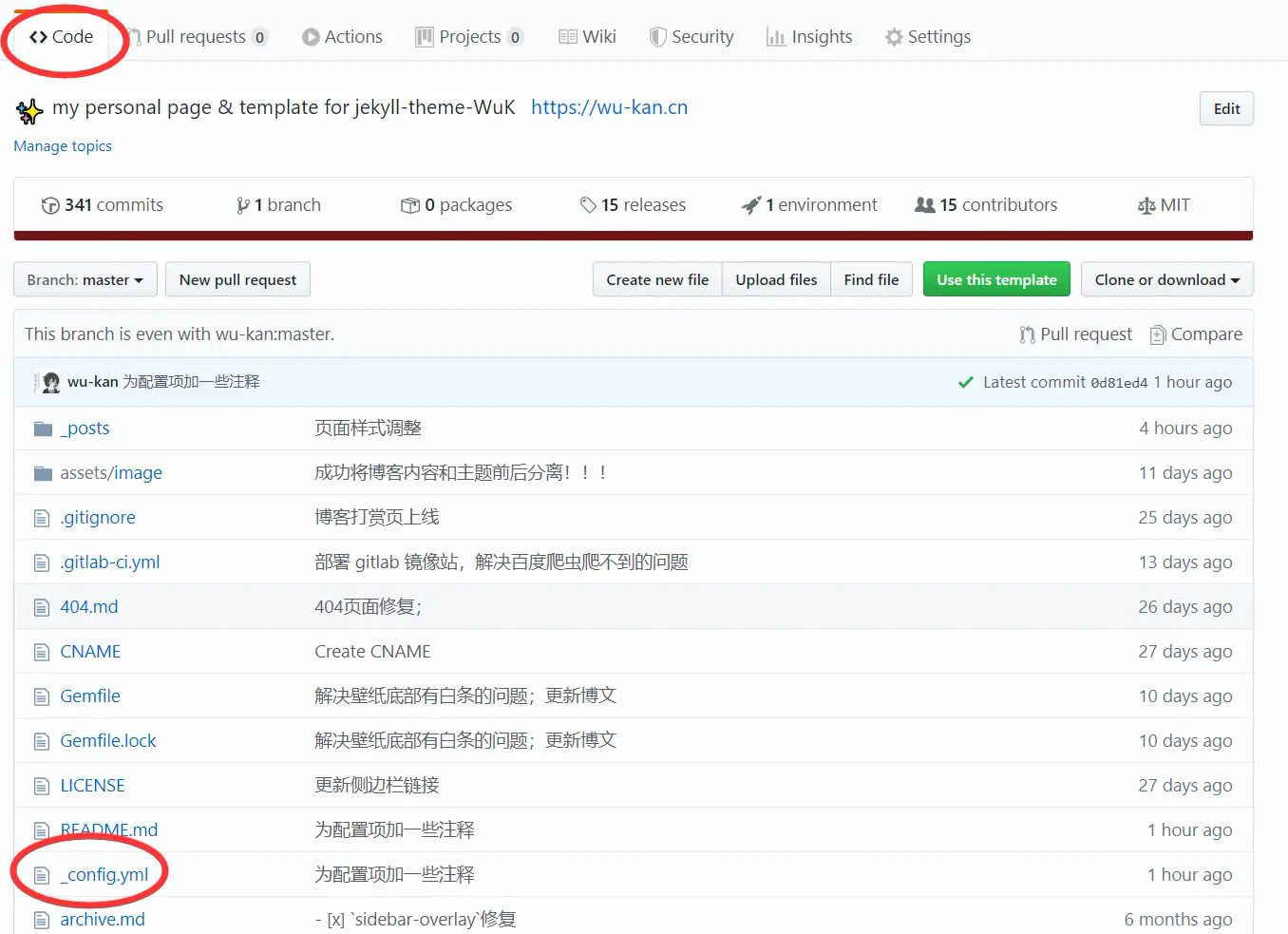The width and height of the screenshot is (1288, 934).
Task: Open the Security tab
Action: (x=691, y=37)
